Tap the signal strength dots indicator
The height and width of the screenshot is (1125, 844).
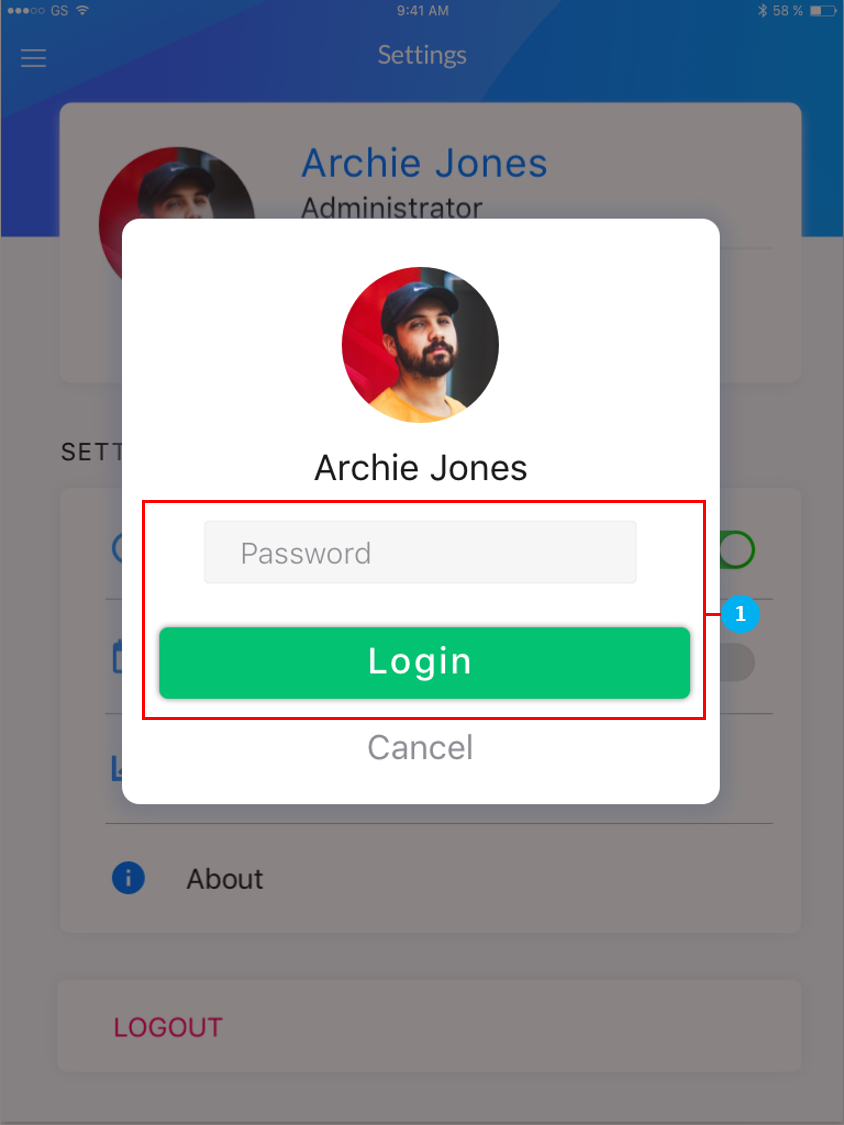(x=26, y=11)
